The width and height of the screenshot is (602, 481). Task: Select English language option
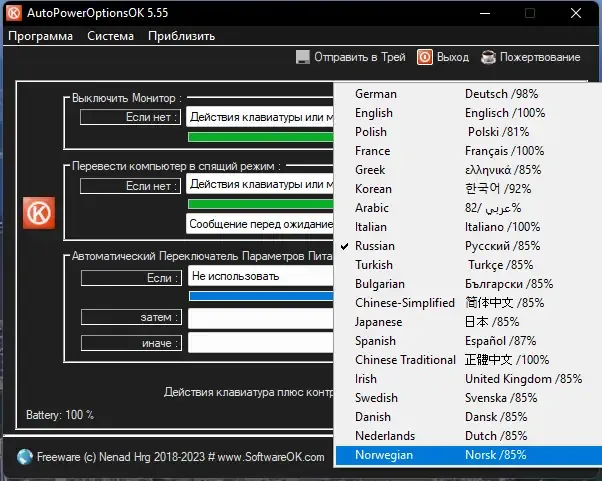click(469, 113)
